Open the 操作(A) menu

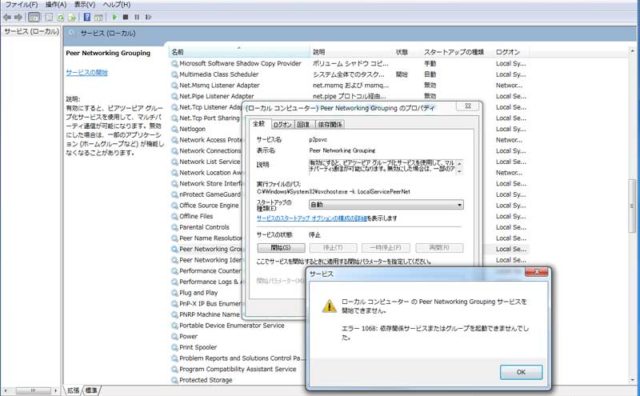click(x=56, y=4)
